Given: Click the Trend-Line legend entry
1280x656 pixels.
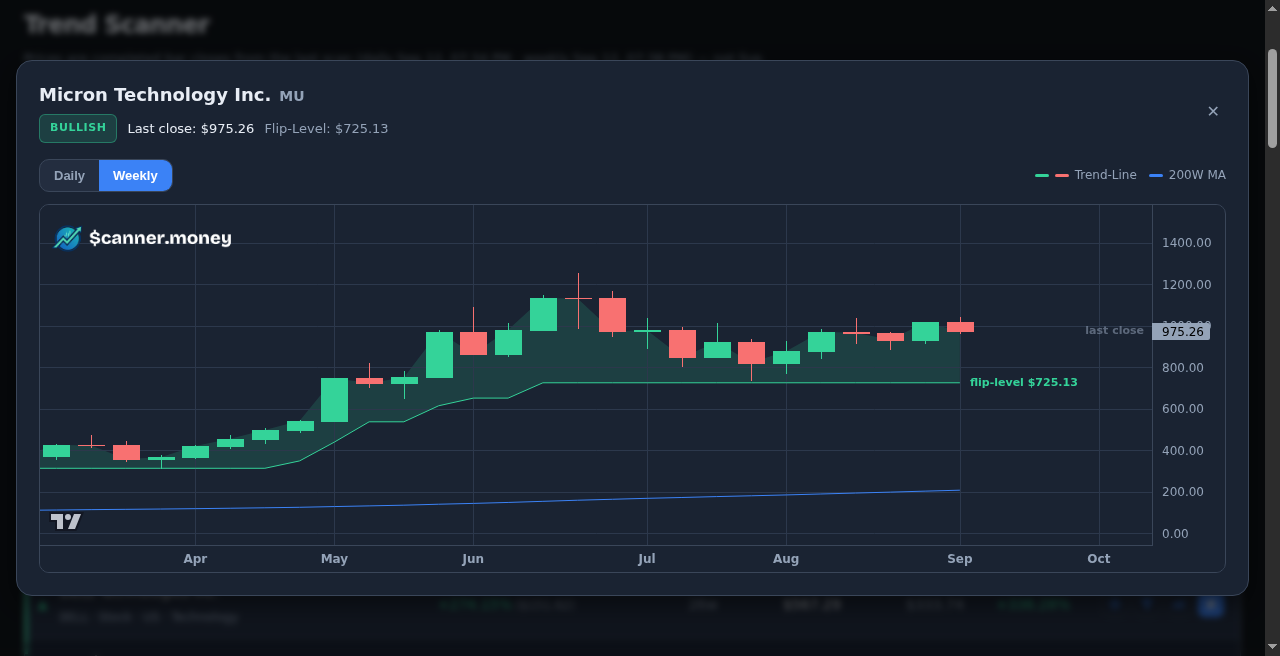Looking at the screenshot, I should (1086, 175).
